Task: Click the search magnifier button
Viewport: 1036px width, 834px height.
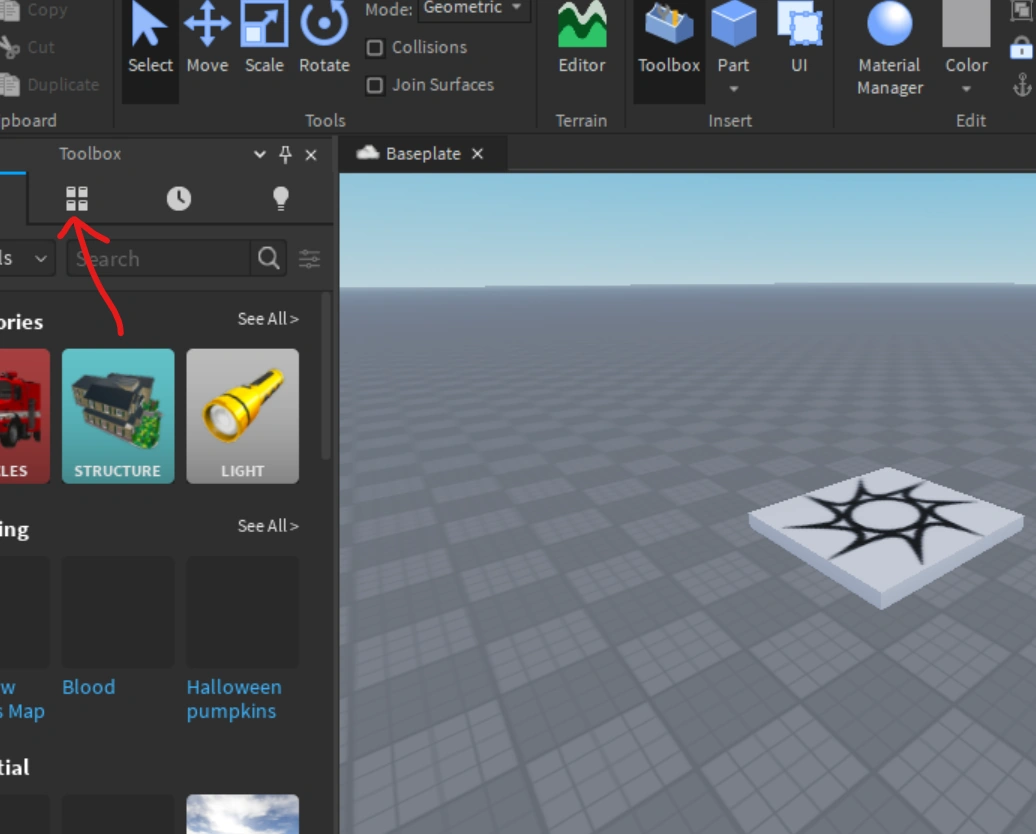Action: (268, 258)
